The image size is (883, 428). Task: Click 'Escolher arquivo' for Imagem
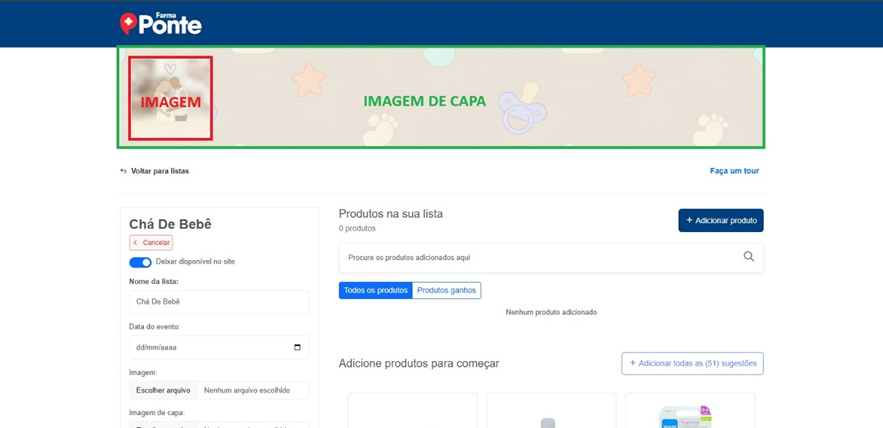pos(163,390)
